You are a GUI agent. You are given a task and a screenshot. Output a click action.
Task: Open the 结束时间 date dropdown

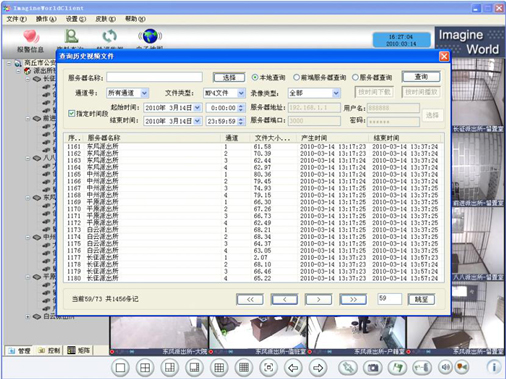[197, 121]
